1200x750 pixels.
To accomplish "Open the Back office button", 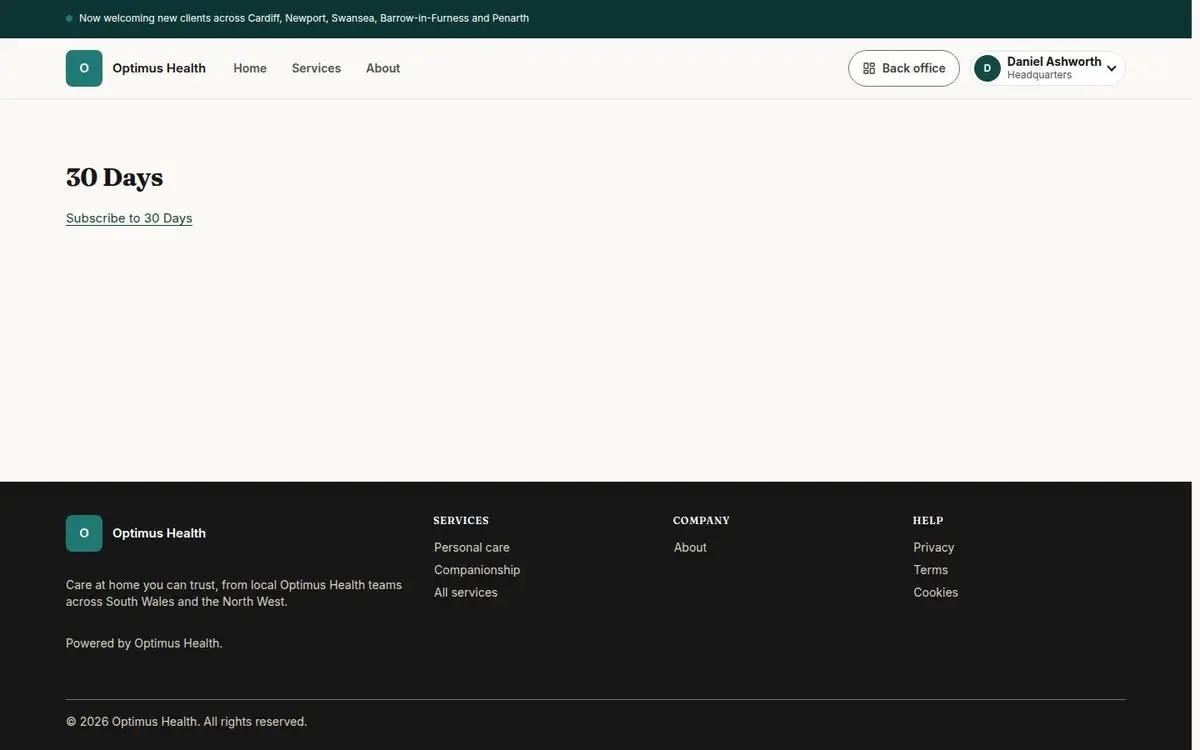I will (x=904, y=68).
